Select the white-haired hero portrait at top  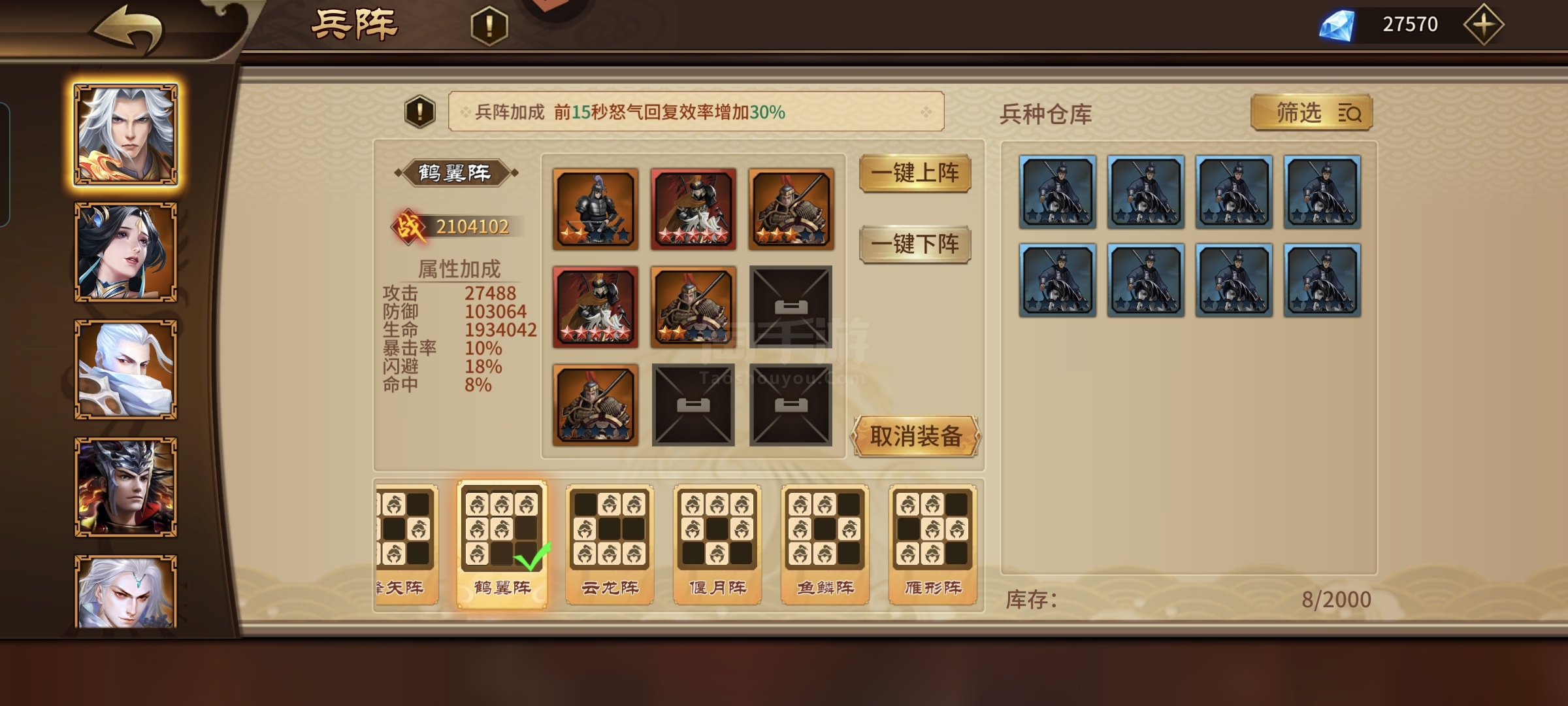point(125,135)
